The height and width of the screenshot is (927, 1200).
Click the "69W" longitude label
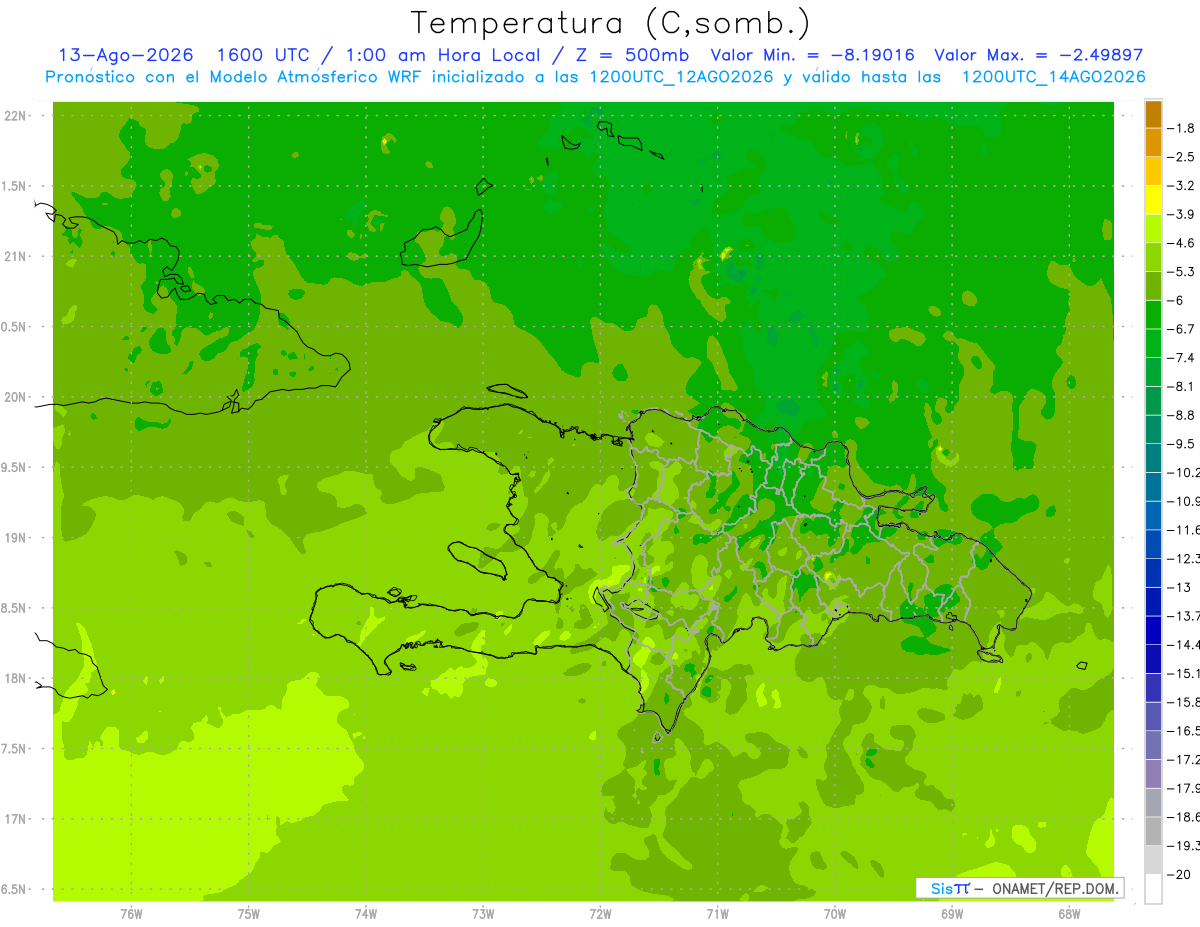[x=952, y=914]
